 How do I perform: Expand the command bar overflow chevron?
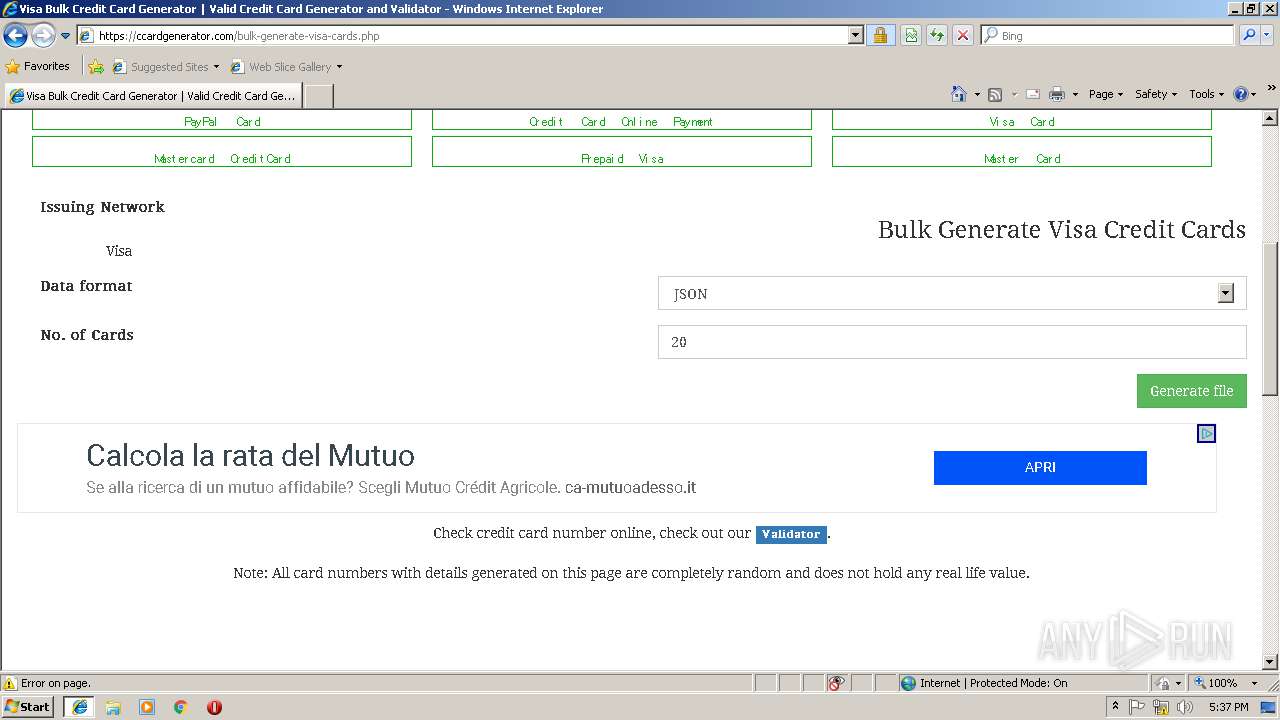1271,88
